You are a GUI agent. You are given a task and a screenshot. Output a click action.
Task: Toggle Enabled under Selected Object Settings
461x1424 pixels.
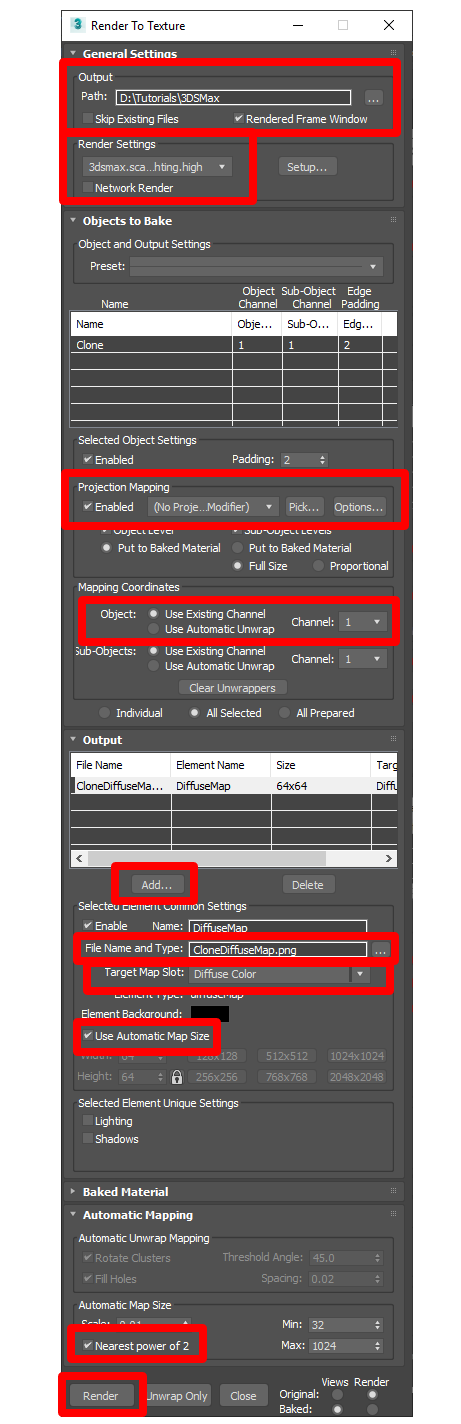[88, 460]
